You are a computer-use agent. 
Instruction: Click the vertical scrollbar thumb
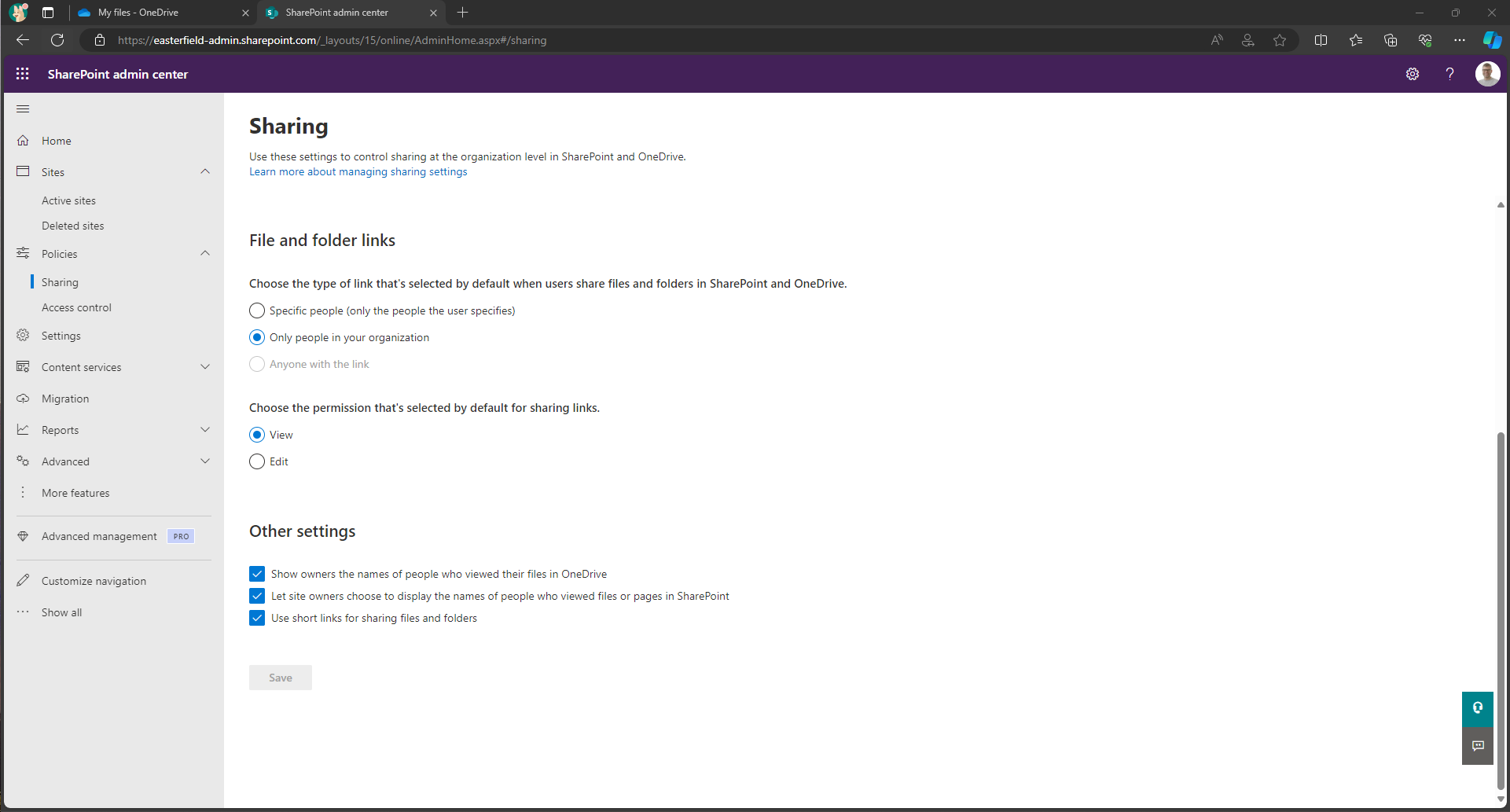click(x=1501, y=609)
